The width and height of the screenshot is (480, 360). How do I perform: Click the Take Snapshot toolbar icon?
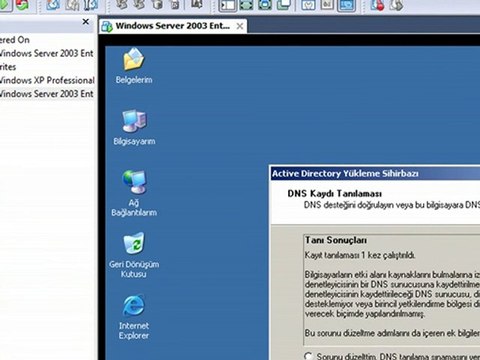pyautogui.click(x=53, y=5)
